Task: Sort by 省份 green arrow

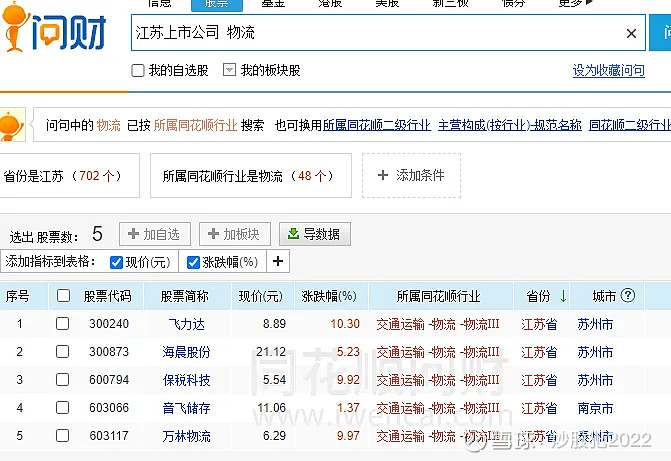Action: point(563,296)
